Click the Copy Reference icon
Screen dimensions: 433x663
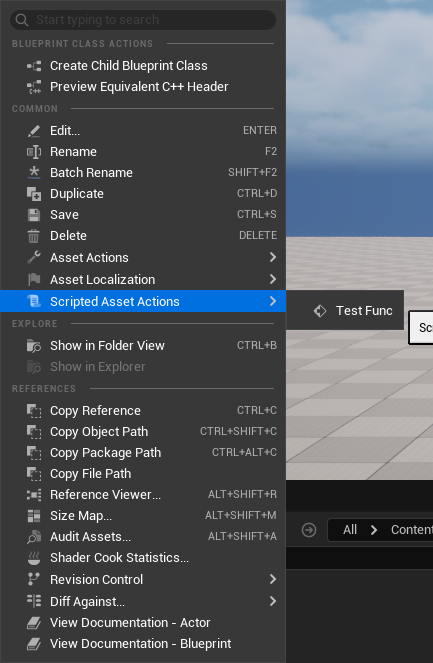pyautogui.click(x=34, y=411)
